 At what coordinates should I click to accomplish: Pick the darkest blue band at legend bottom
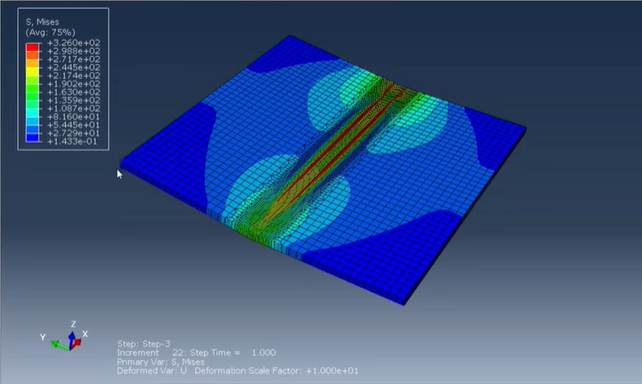tap(32, 138)
